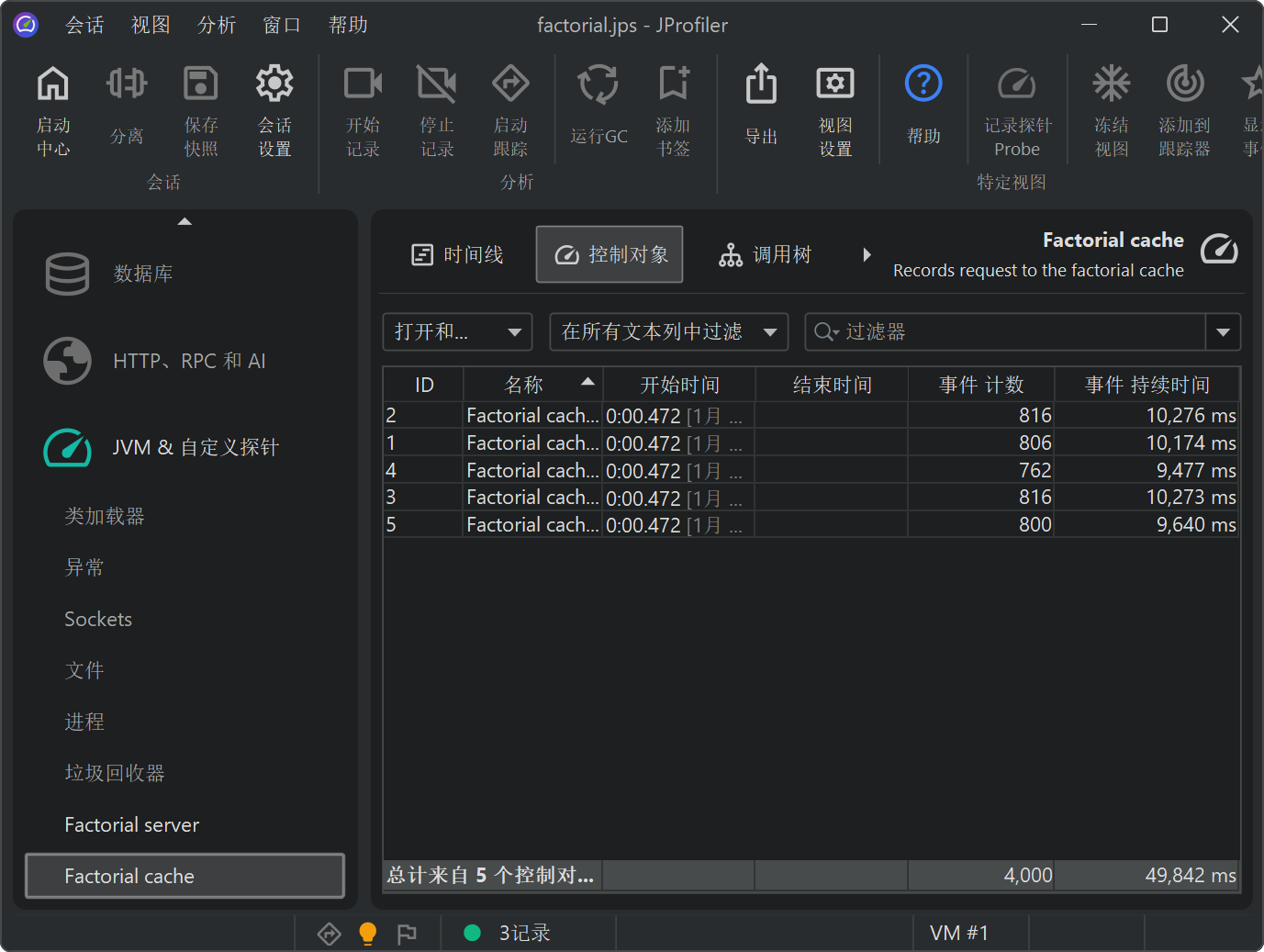Screen dimensions: 1264x952
Task: Switch to the 调用树 tab
Action: coord(766,255)
